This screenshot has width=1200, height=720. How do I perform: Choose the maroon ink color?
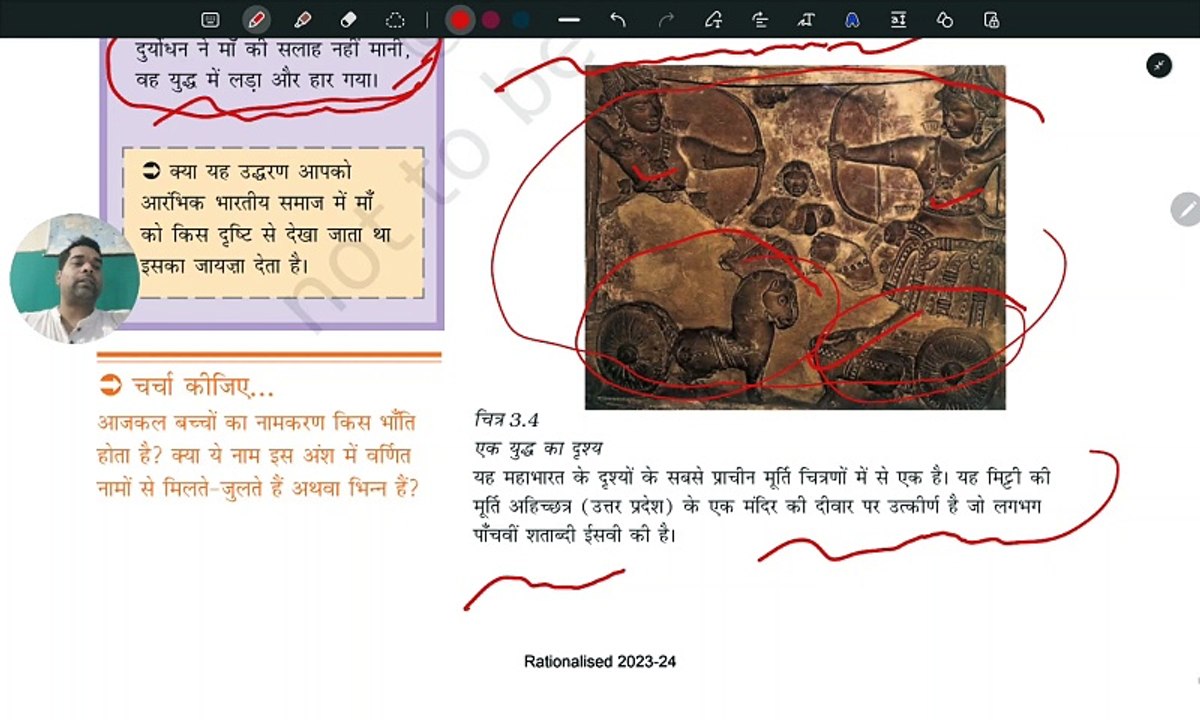pos(491,19)
